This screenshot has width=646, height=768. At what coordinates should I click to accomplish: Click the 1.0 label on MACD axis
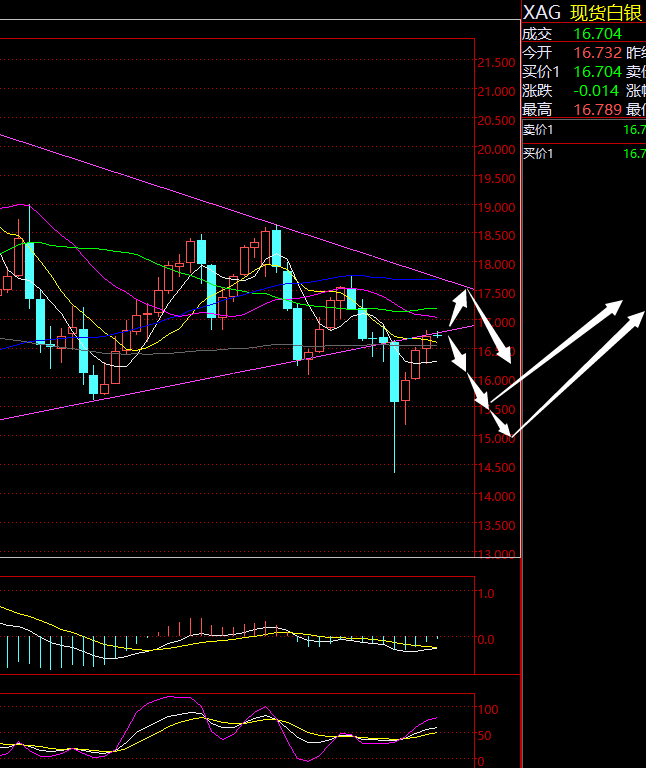pyautogui.click(x=486, y=594)
